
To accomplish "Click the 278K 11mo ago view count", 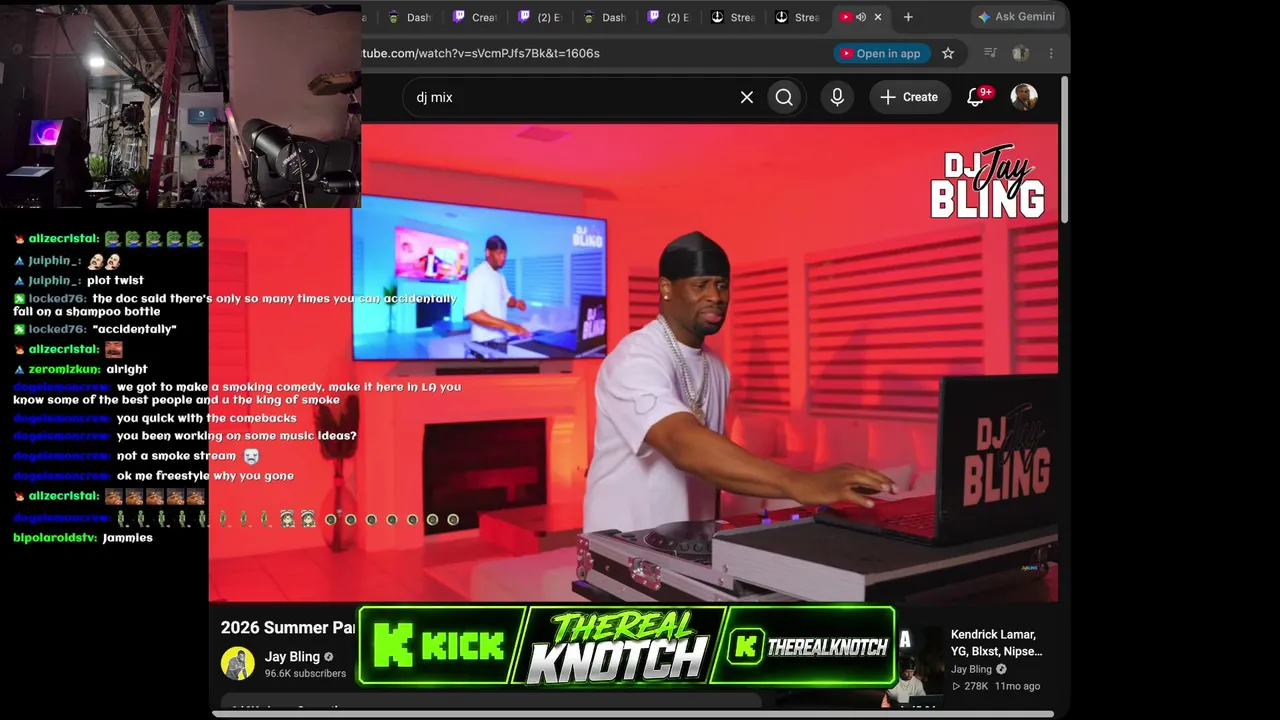I will point(996,686).
